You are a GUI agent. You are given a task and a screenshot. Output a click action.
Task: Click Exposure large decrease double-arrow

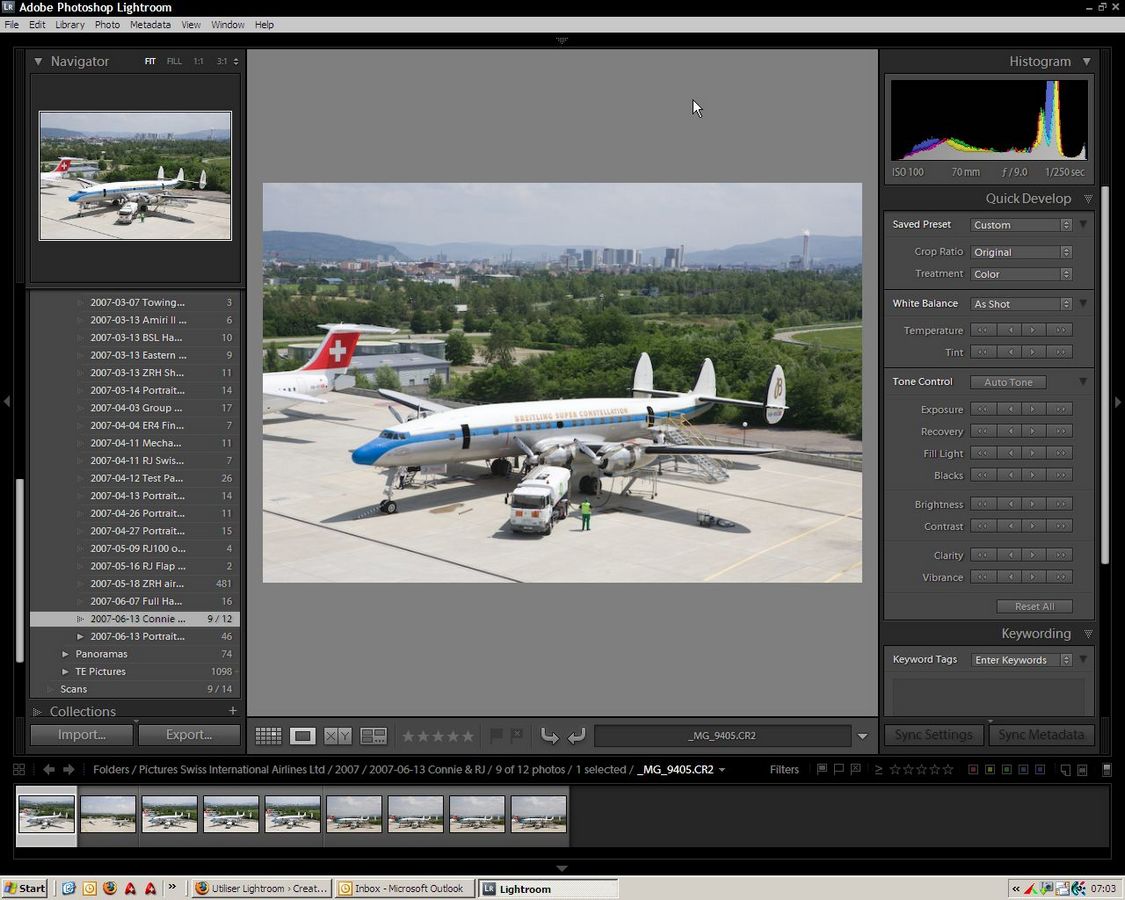(982, 409)
